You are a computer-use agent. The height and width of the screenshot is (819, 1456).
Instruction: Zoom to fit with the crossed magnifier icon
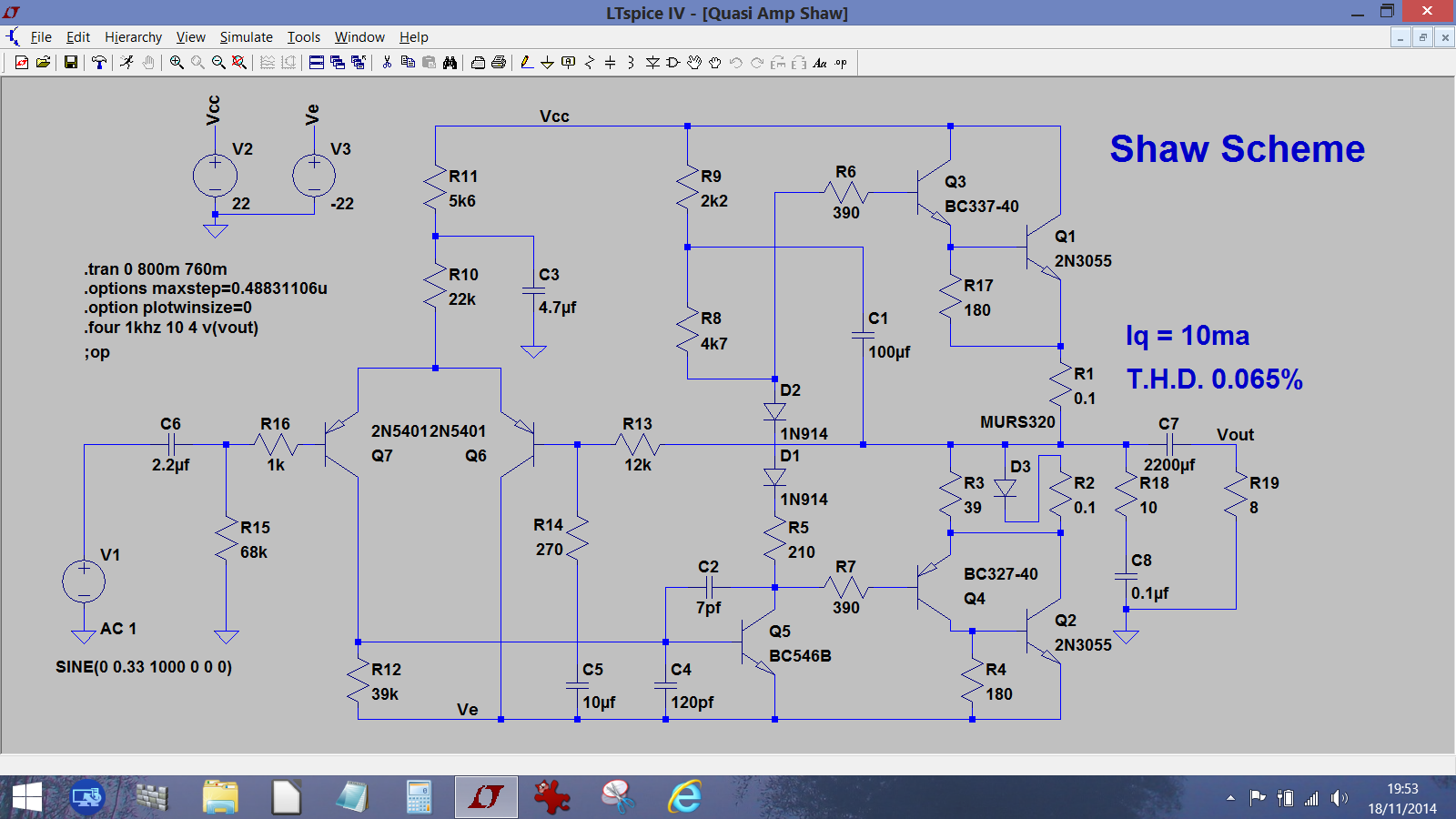coord(239,63)
